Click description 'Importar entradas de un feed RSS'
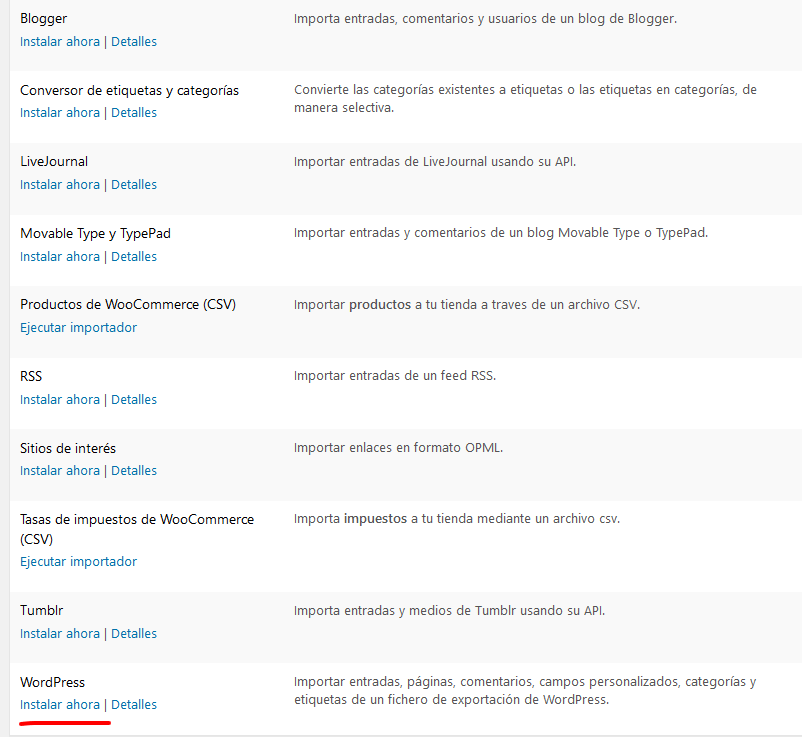The image size is (802, 737). (395, 376)
